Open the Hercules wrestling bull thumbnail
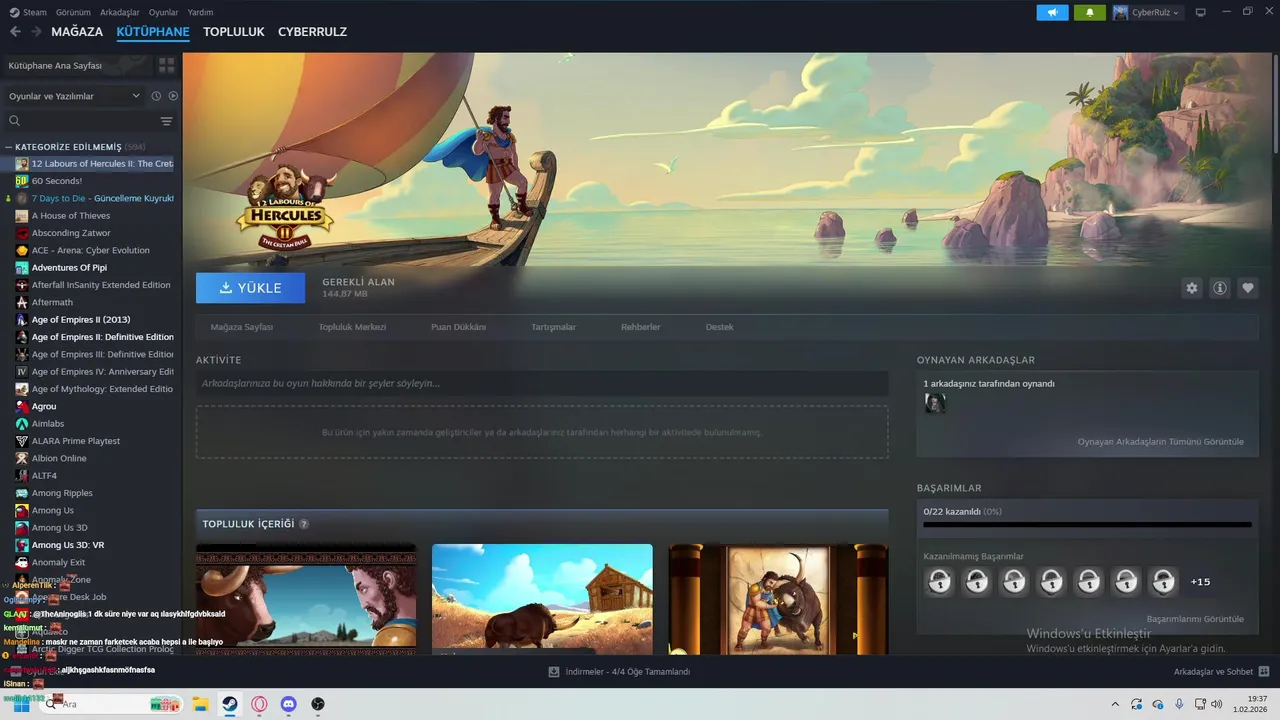 pos(778,599)
